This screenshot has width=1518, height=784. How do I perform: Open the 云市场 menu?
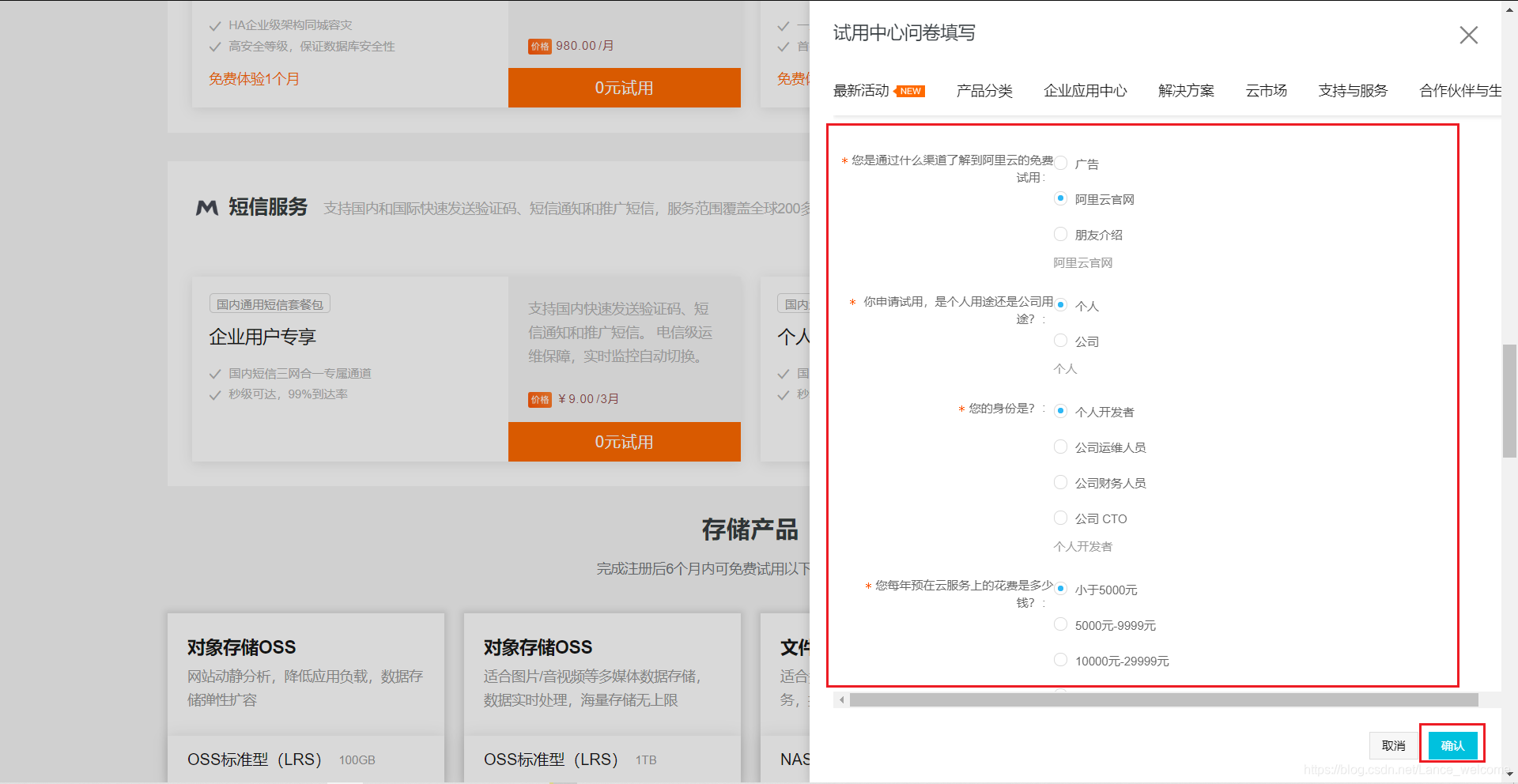(x=1267, y=91)
